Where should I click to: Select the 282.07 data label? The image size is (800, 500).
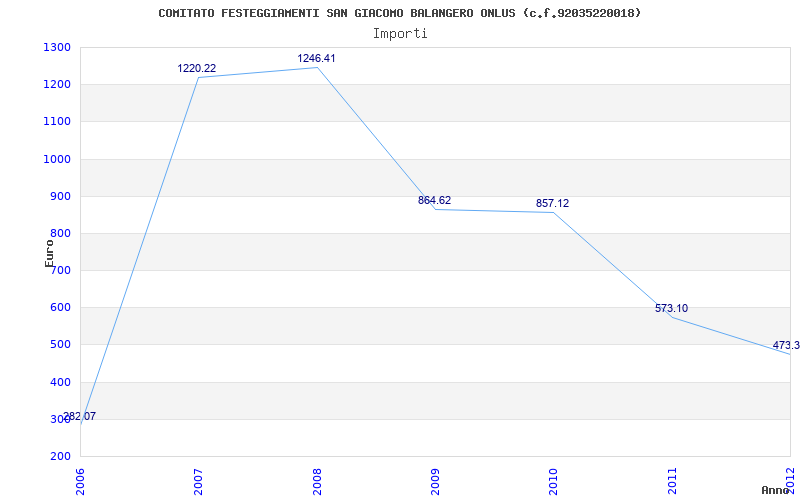tap(79, 416)
